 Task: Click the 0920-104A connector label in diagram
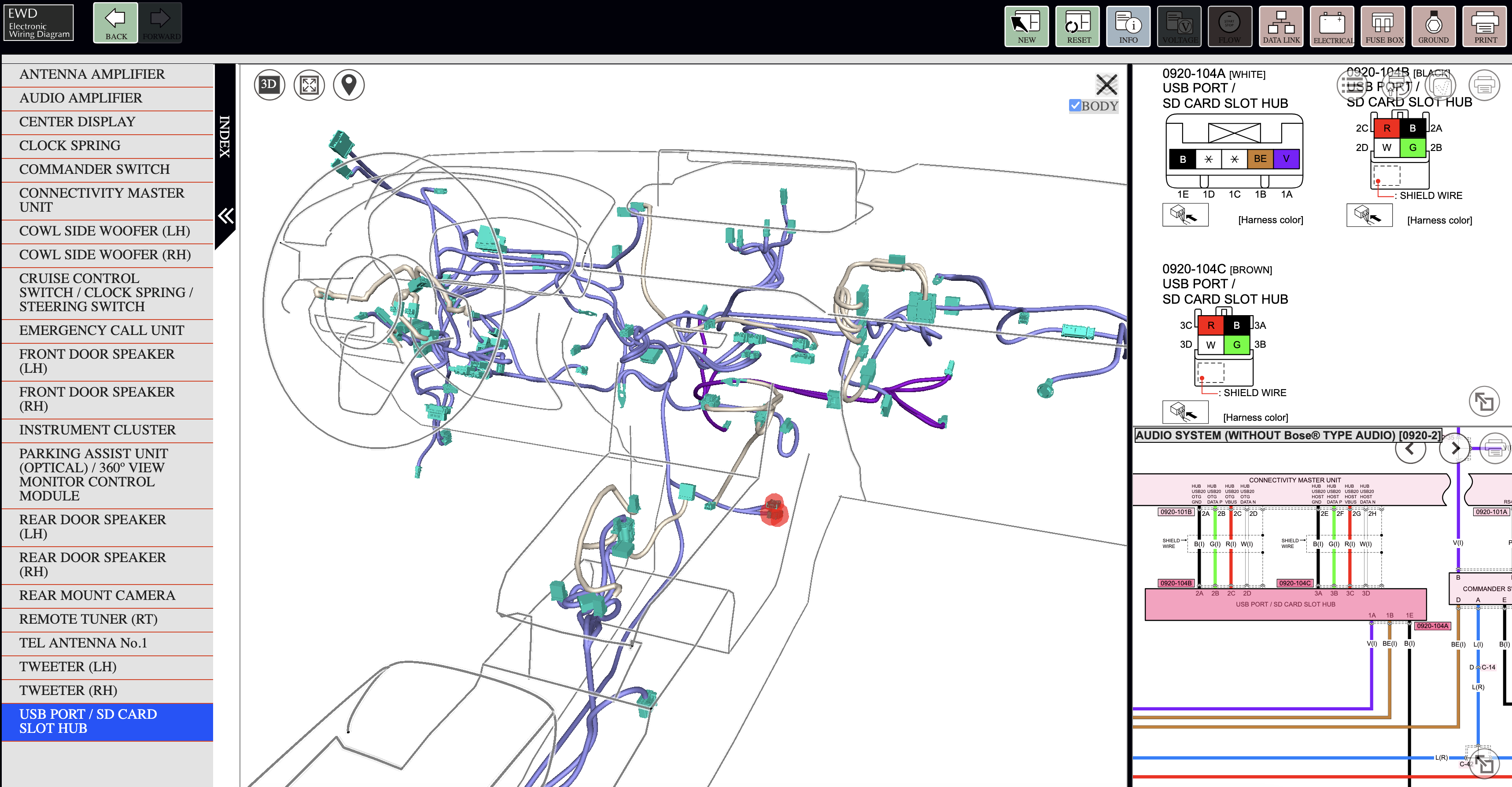point(1433,625)
